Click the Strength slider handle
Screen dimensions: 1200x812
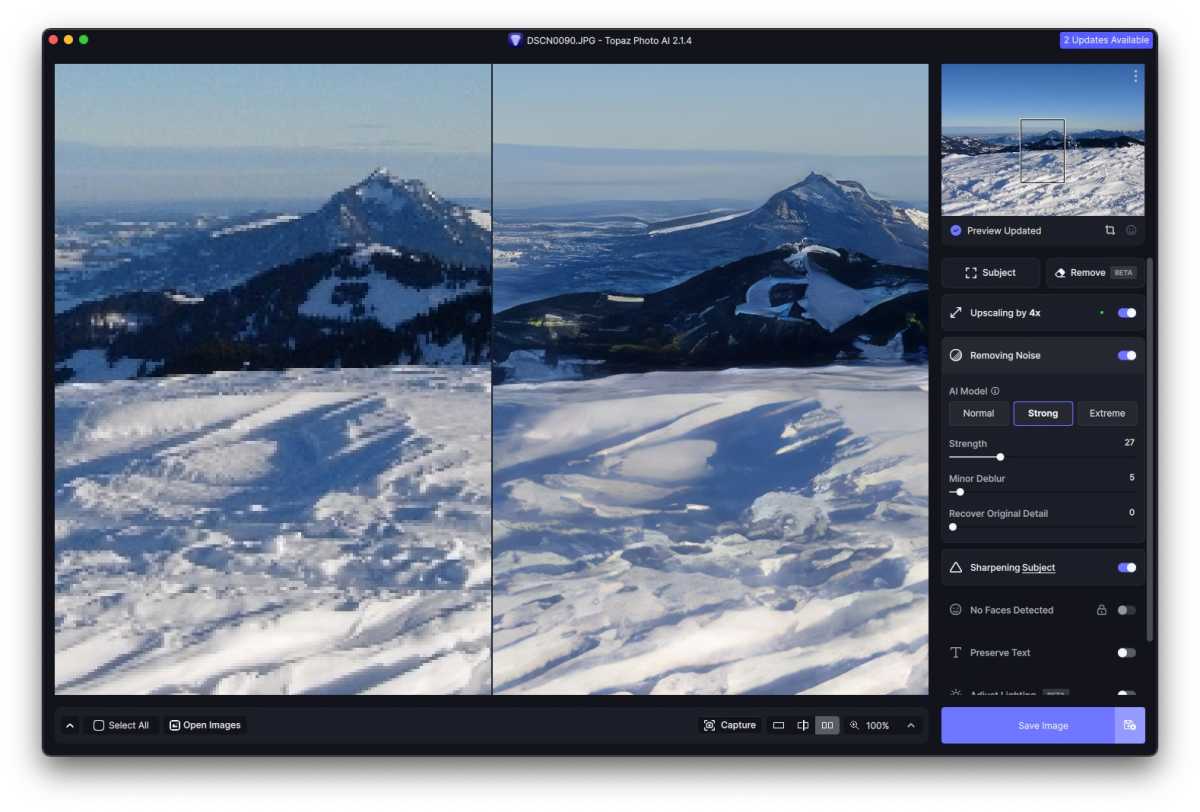point(1000,457)
